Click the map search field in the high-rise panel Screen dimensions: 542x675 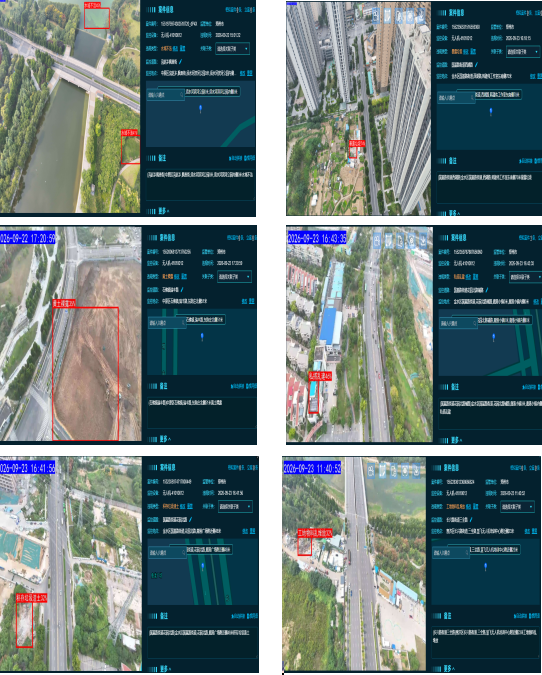[456, 98]
